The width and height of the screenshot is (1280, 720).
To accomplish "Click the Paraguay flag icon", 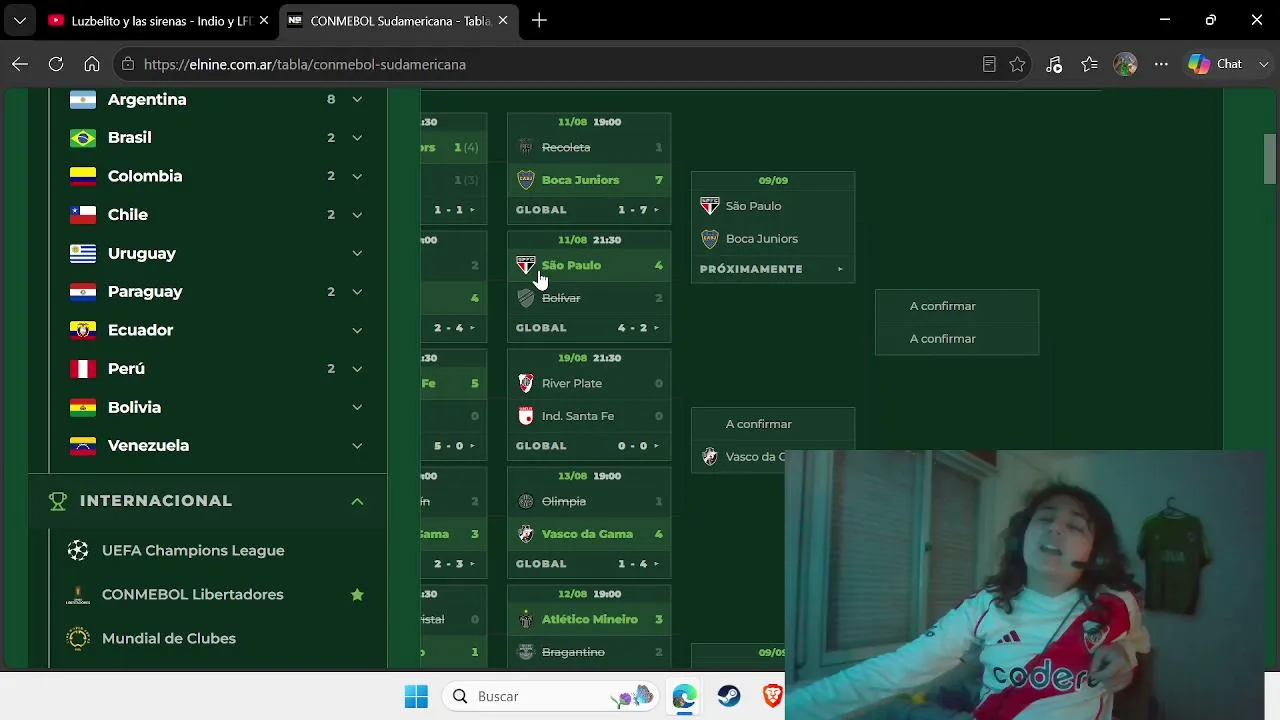I will pos(83,292).
